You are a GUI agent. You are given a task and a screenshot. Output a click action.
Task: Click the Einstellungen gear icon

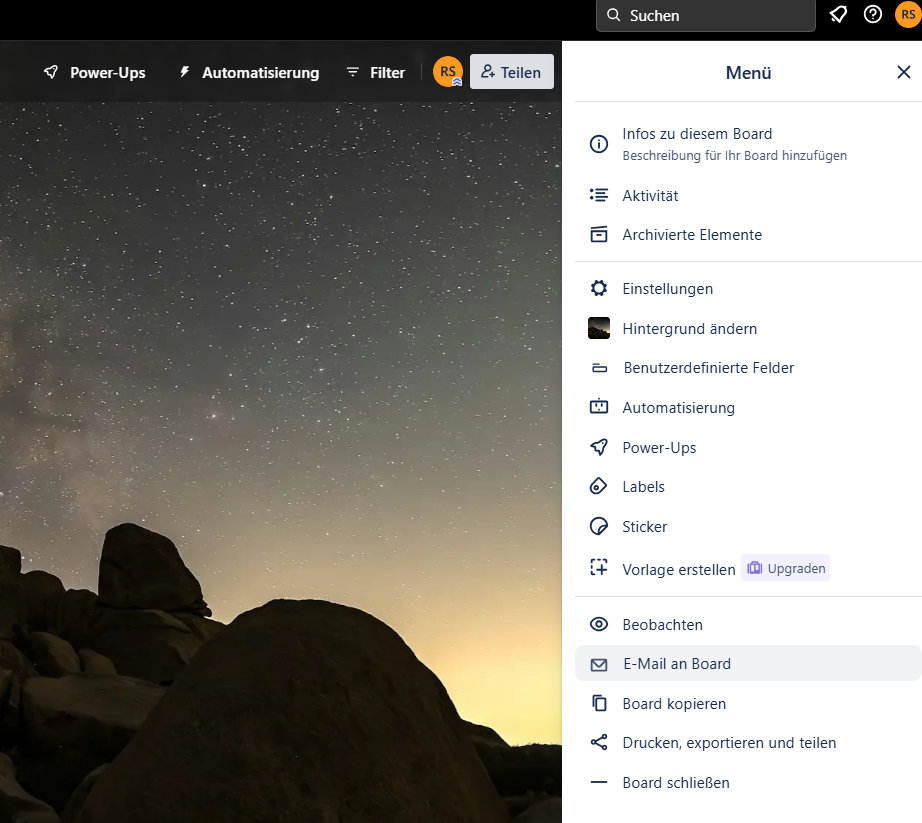[599, 289]
